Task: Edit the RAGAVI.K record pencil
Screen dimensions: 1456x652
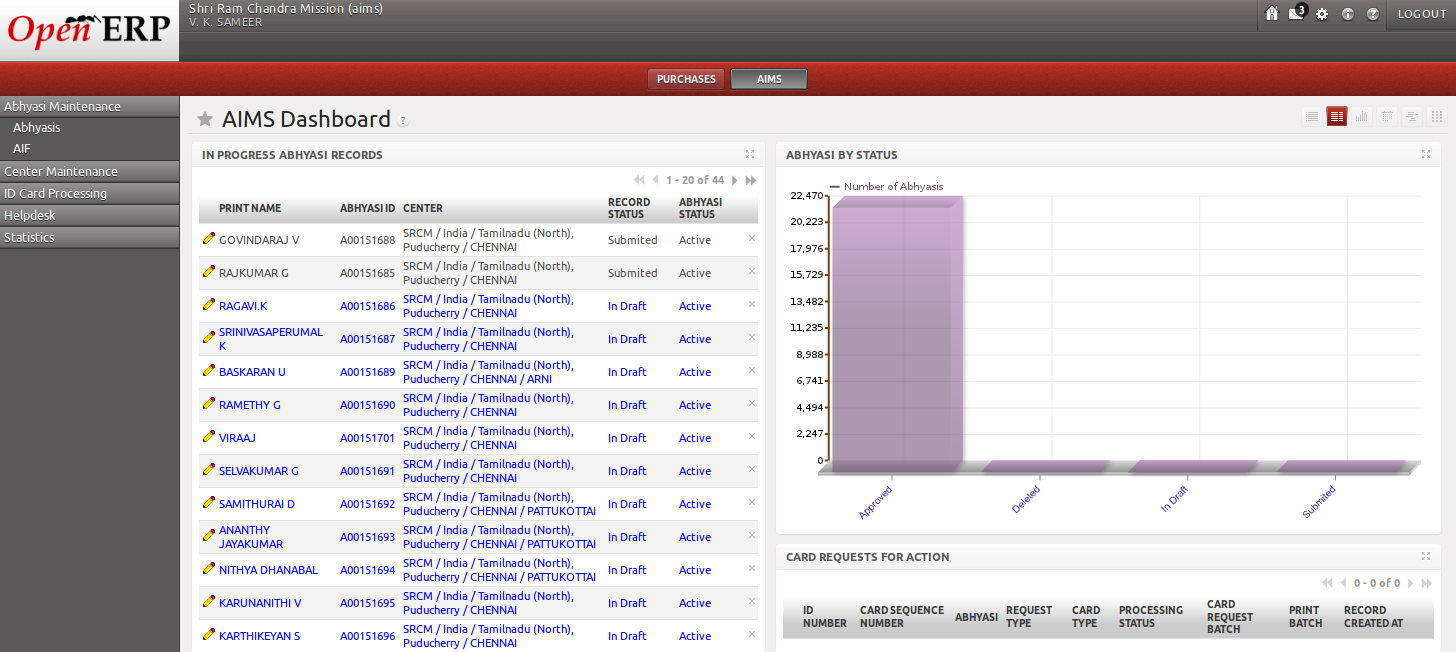Action: pyautogui.click(x=209, y=304)
